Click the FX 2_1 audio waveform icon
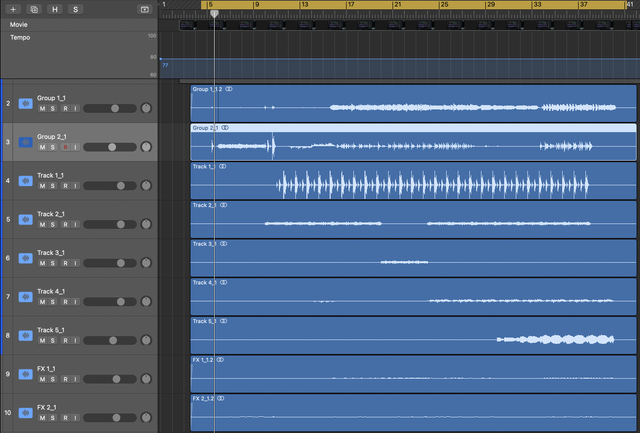The height and width of the screenshot is (433, 640). 26,413
